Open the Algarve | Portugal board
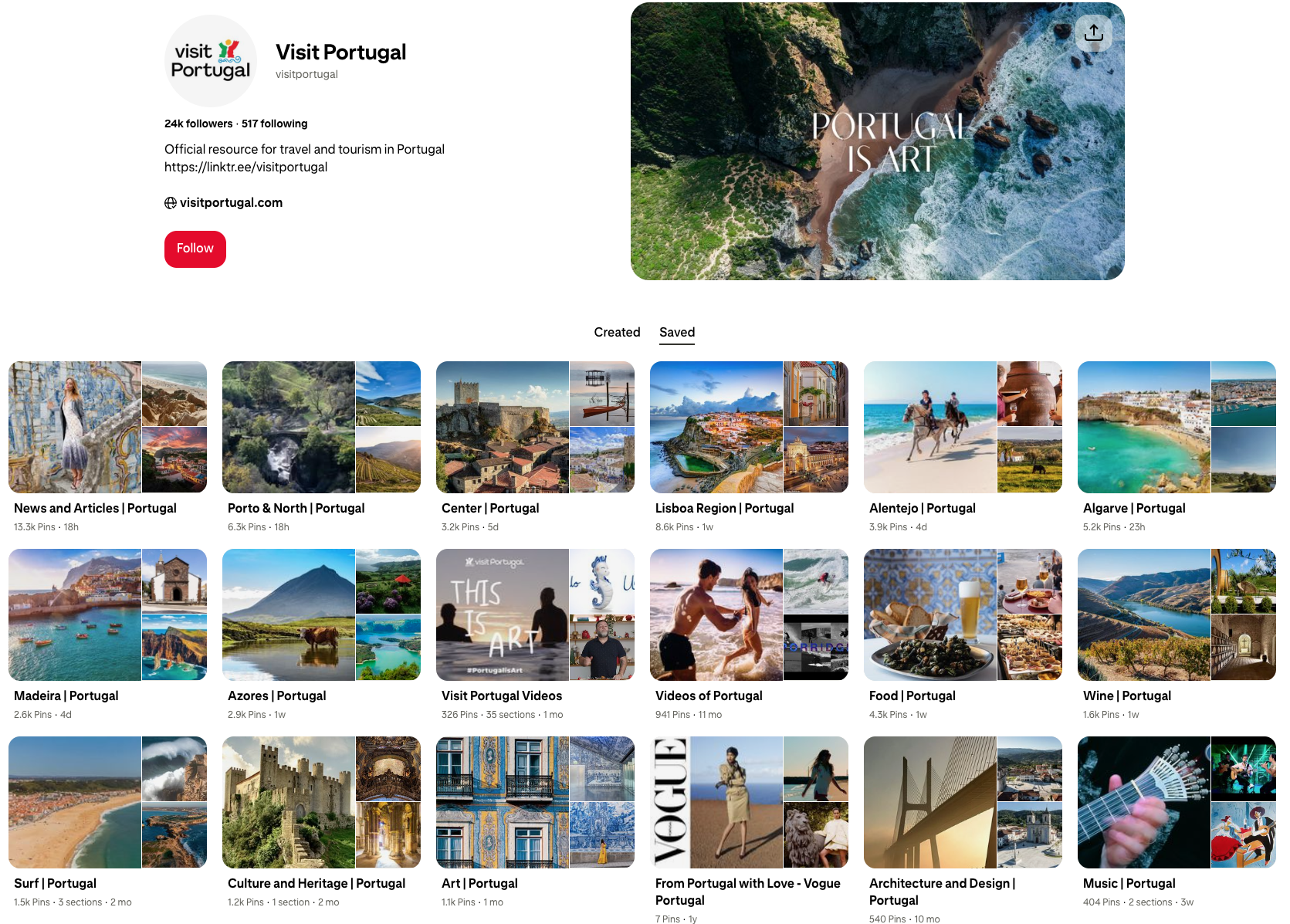This screenshot has height=924, width=1290. coord(1177,427)
